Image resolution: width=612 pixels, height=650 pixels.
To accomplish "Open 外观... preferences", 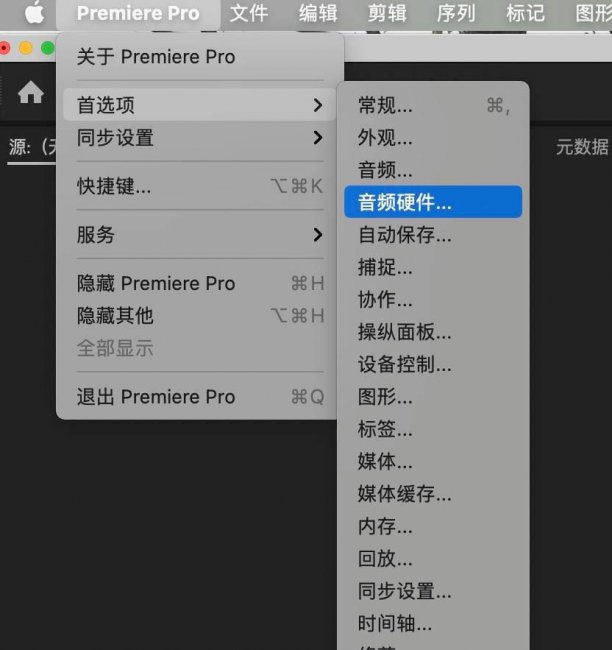I will click(x=433, y=137).
